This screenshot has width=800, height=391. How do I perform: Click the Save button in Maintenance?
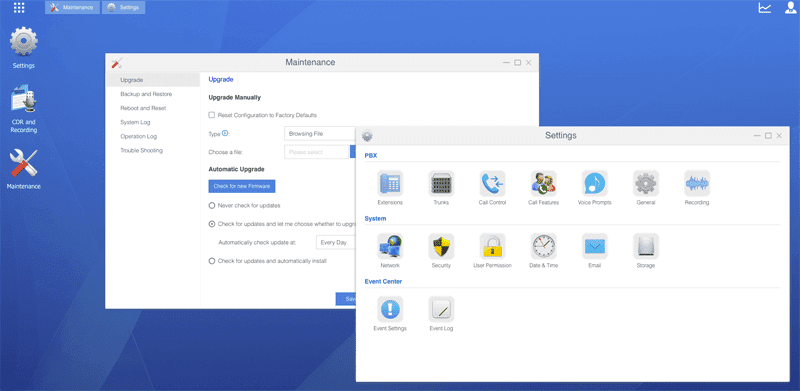345,299
